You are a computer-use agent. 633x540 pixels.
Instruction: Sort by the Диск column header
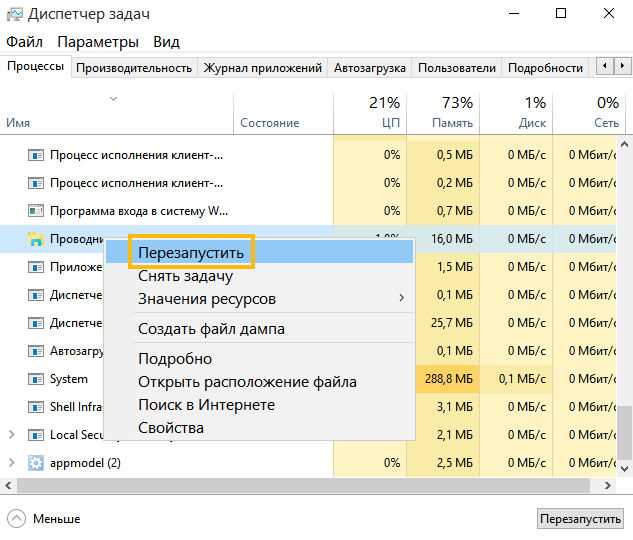pos(516,113)
